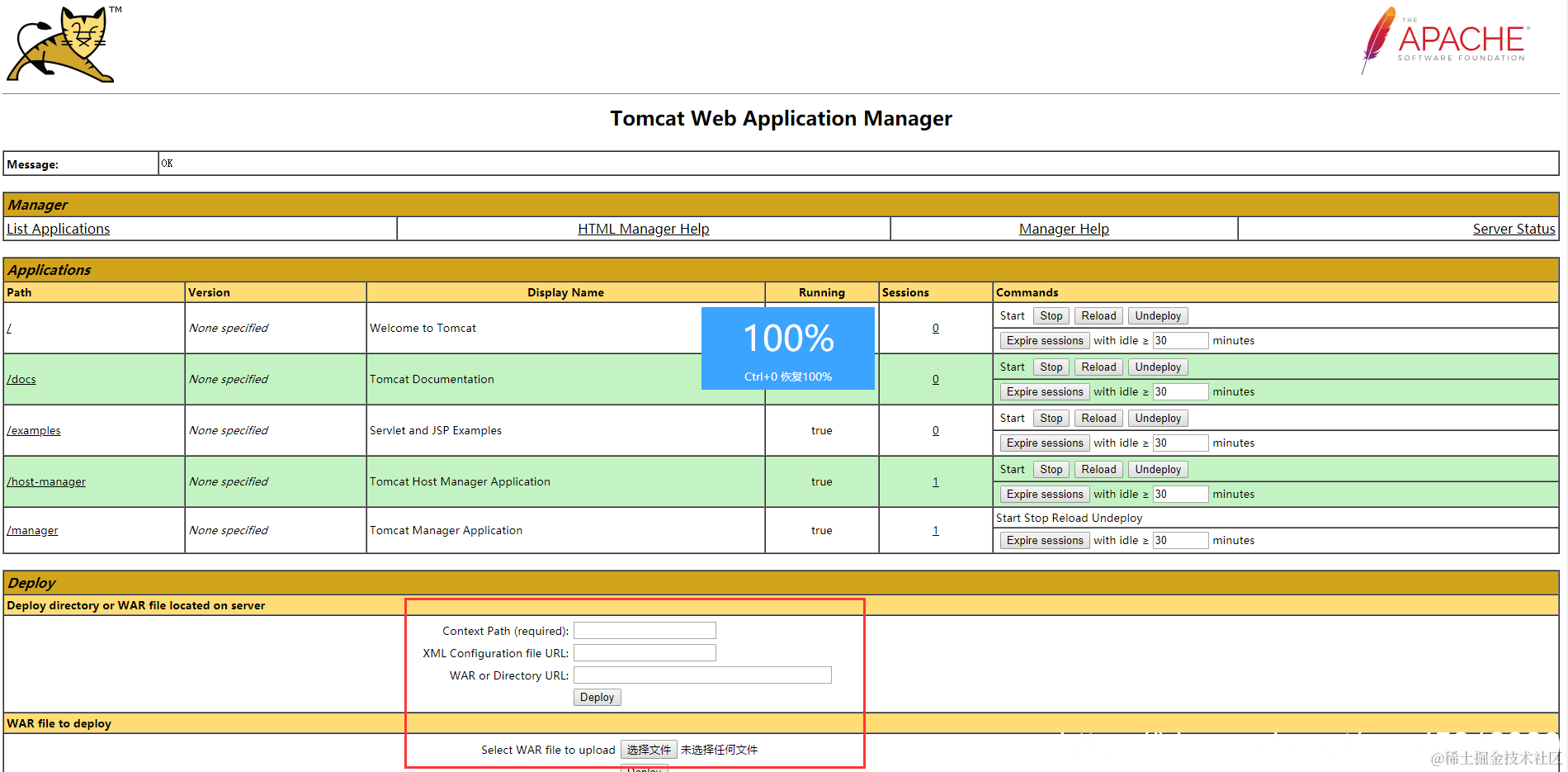The image size is (1568, 772).
Task: Open the Manager Help link
Action: [1064, 229]
